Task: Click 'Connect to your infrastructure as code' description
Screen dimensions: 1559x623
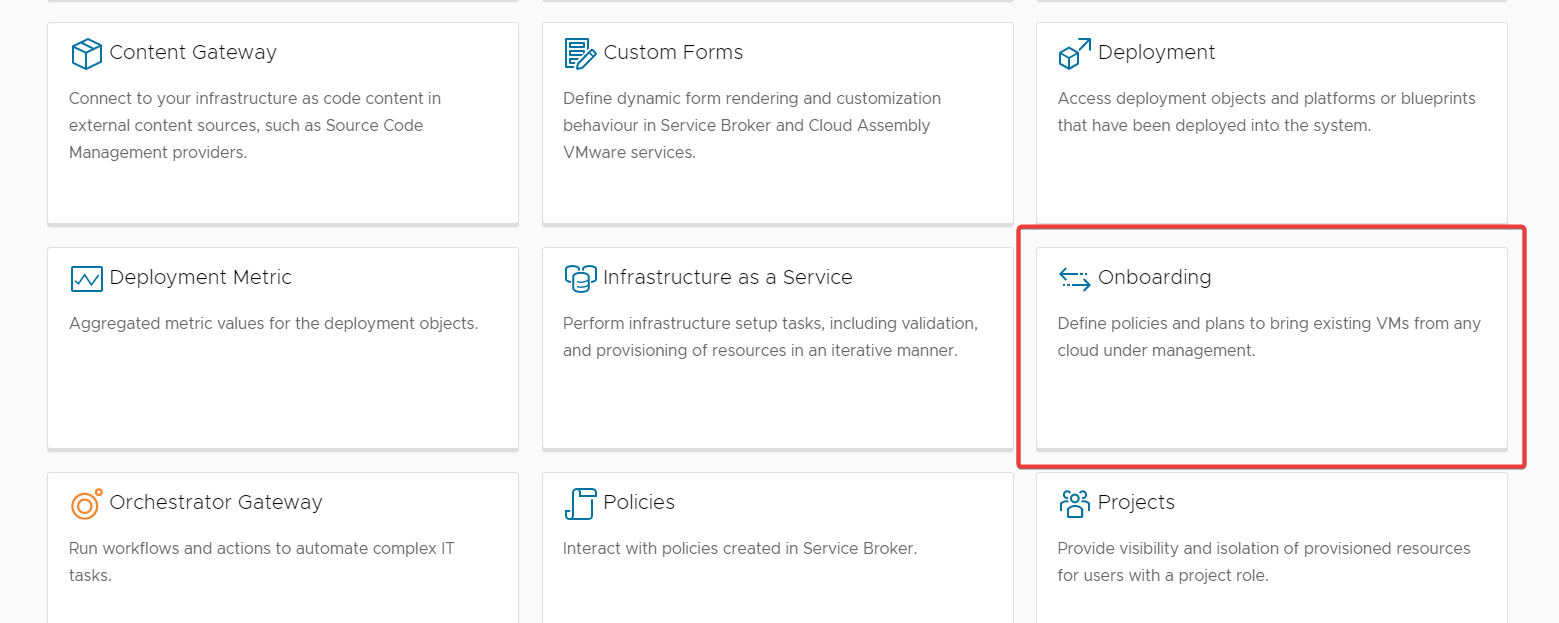Action: 255,125
